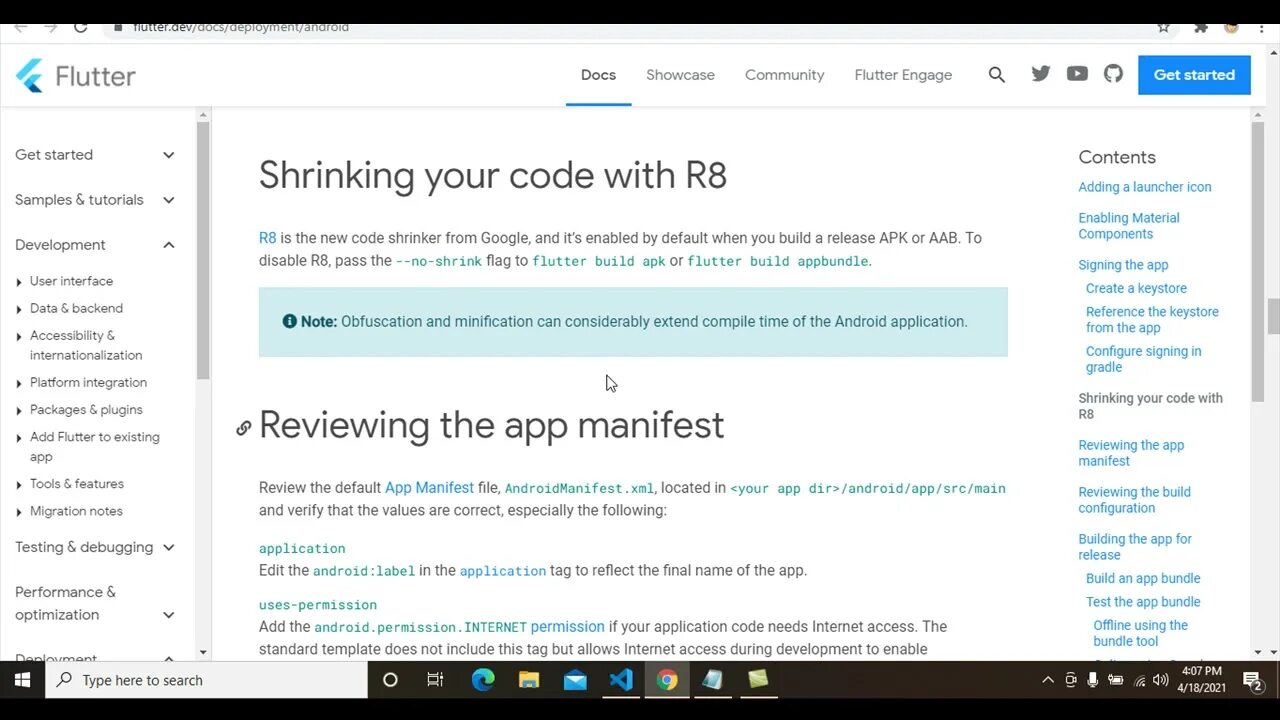Open Cortana circle in taskbar
Screen dimensions: 1280x720
[x=390, y=680]
